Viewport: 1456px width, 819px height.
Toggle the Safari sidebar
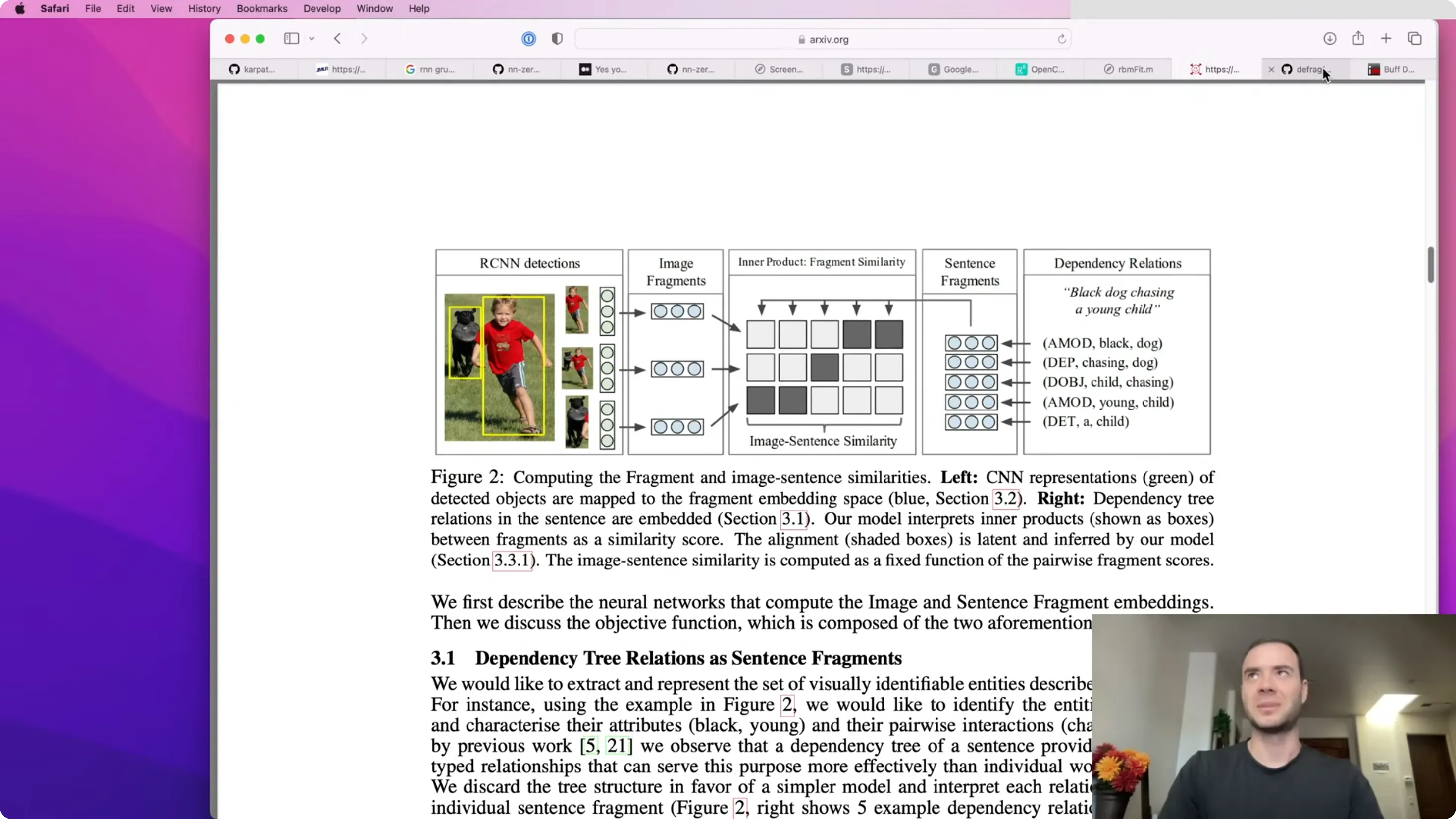point(291,39)
